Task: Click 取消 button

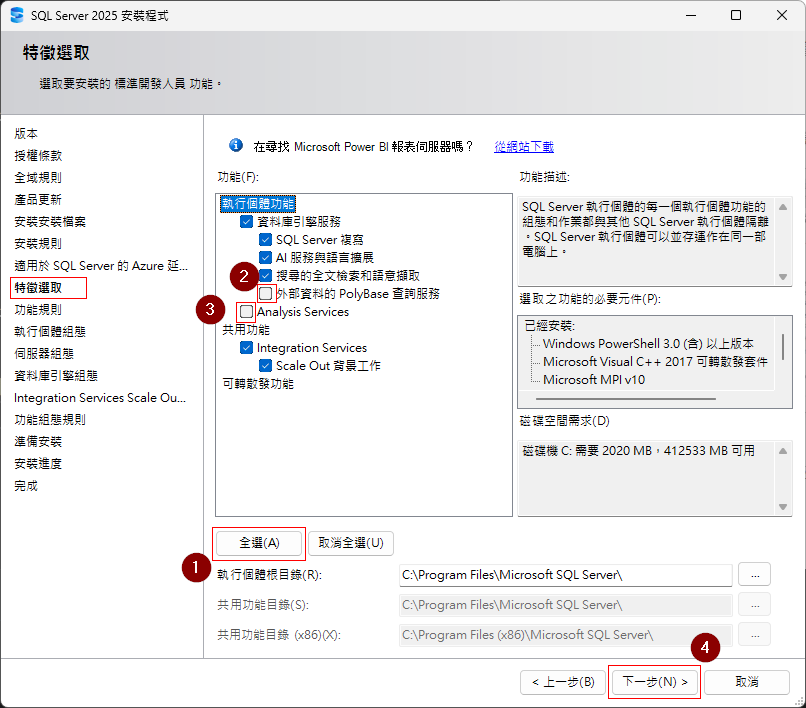Action: click(x=747, y=682)
